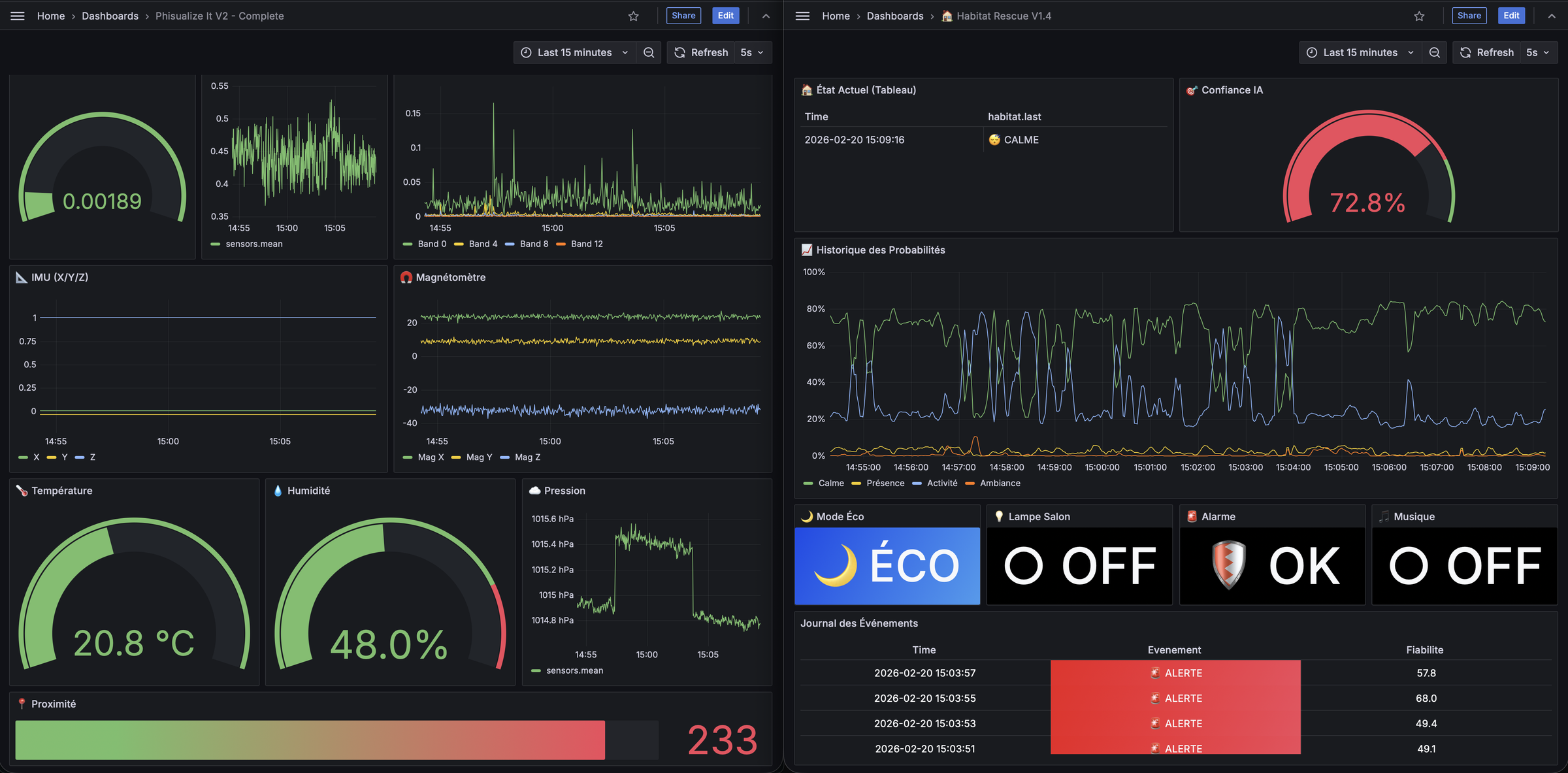1568x773 pixels.
Task: Go to Home breadcrumb on left dashboard
Action: (51, 16)
